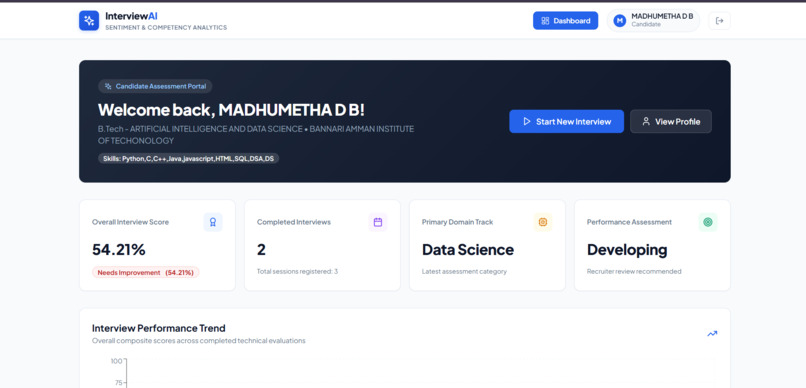This screenshot has height=388, width=806.
Task: Click the Interview Performance Trend heading
Action: (x=159, y=328)
